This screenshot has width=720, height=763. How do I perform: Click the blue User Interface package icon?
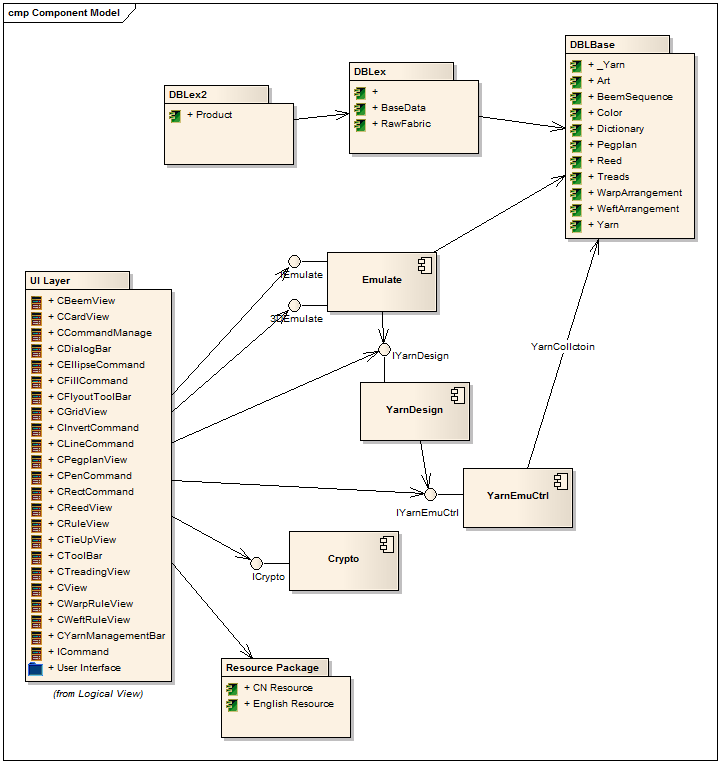point(36,668)
